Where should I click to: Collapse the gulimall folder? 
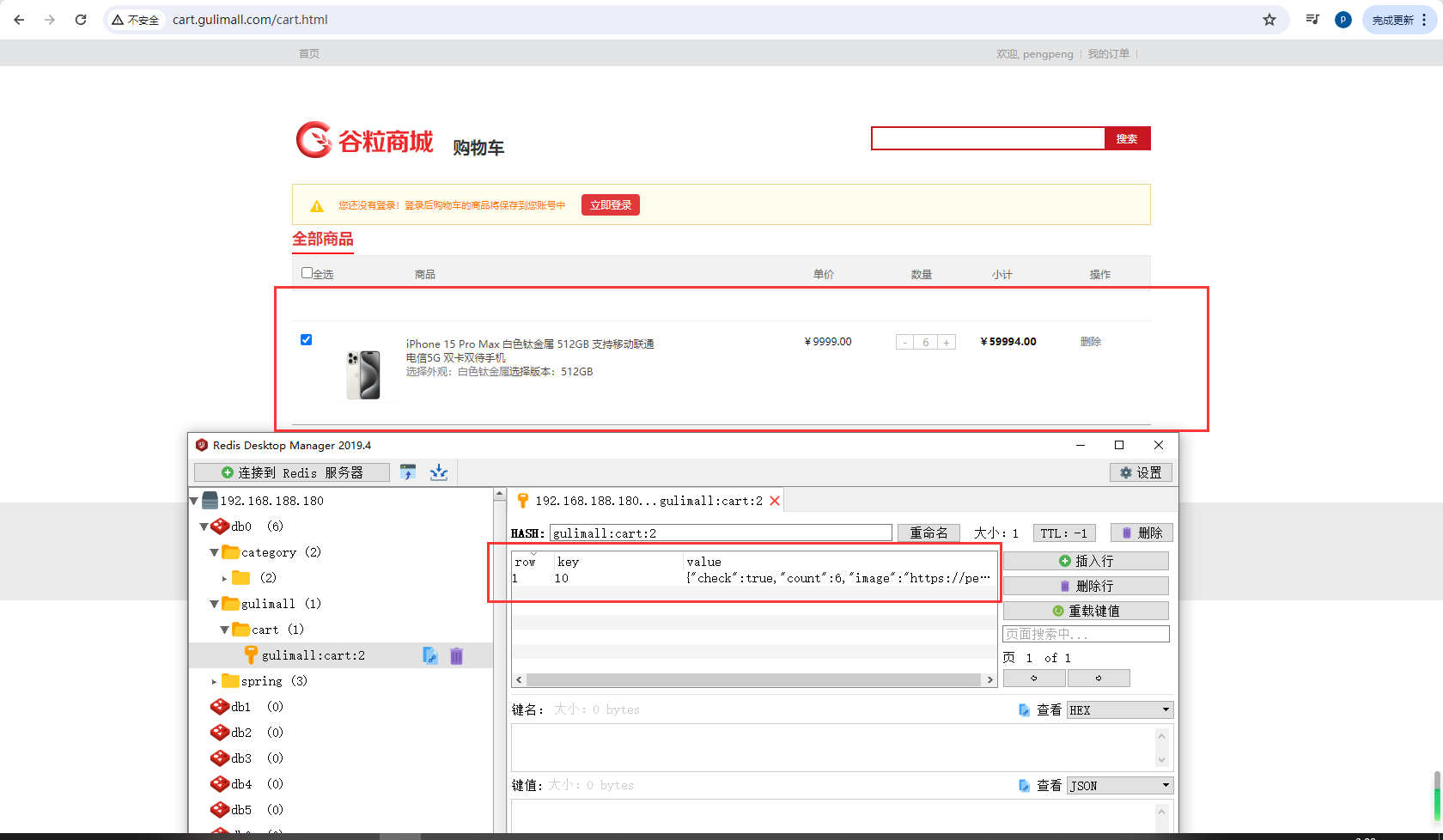(x=215, y=604)
